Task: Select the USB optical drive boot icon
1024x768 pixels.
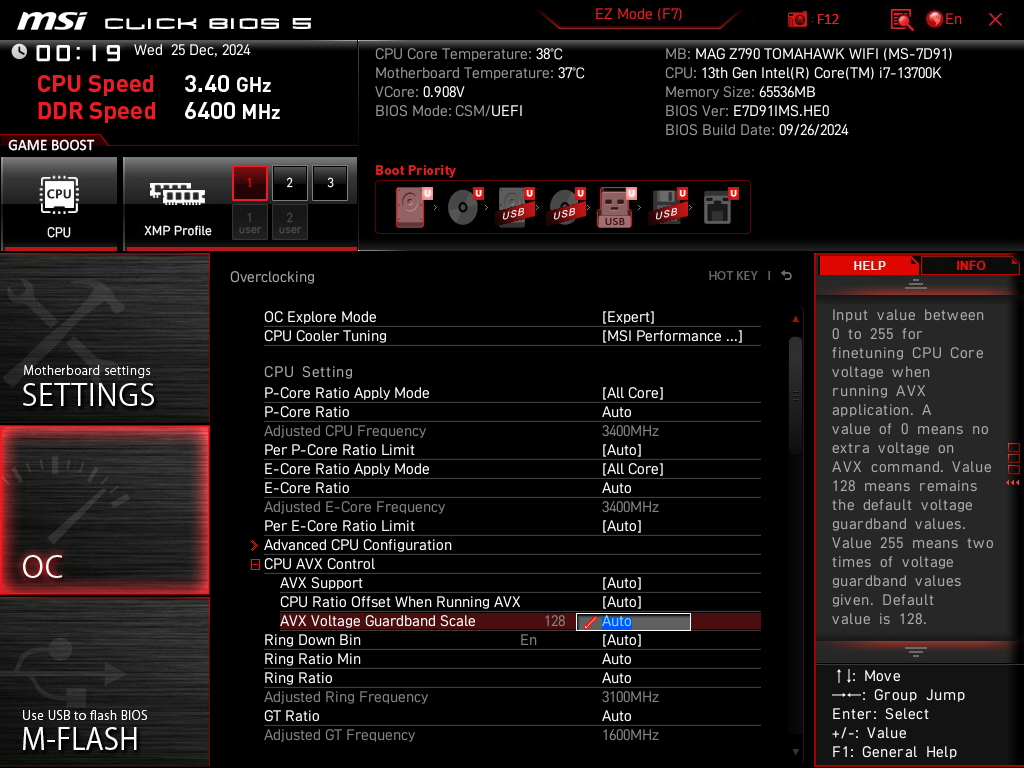Action: click(566, 207)
